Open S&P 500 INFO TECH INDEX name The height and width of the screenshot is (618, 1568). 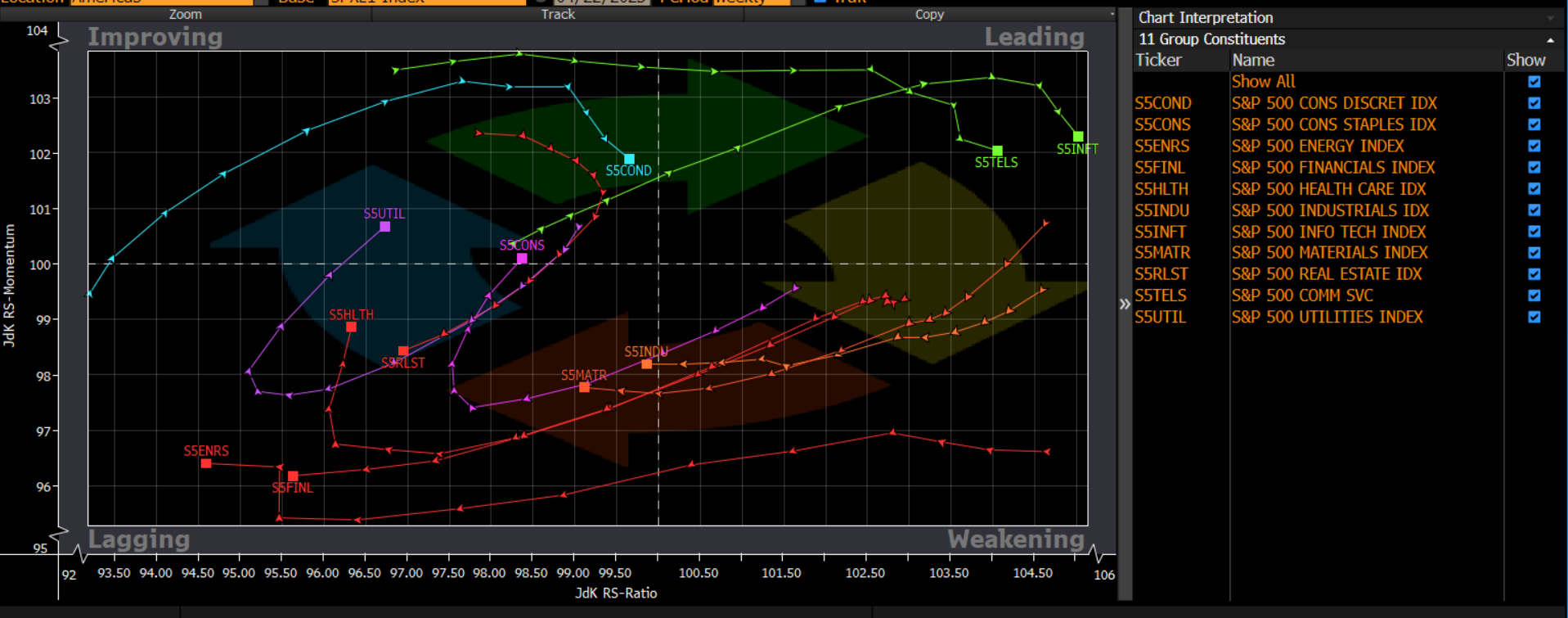pos(1329,232)
